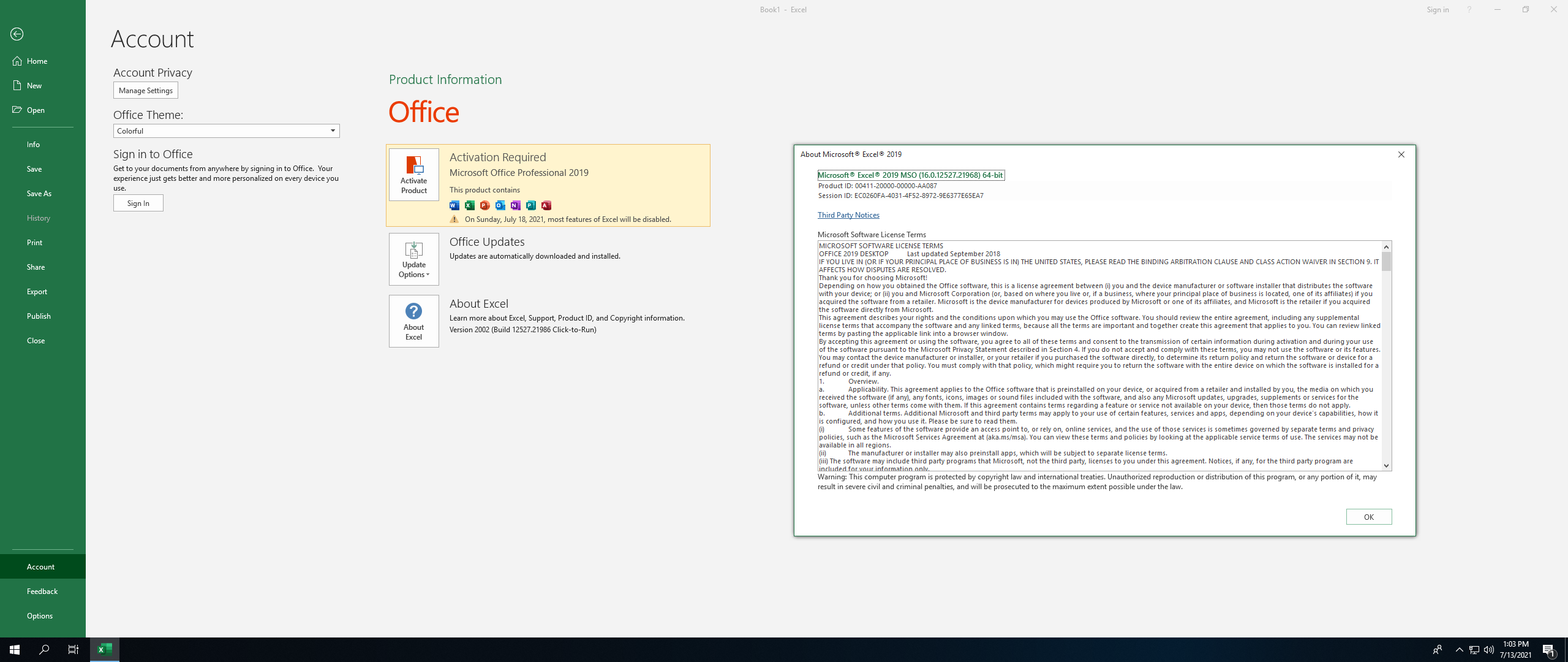Click the Version 2002 build text
1568x662 pixels.
[523, 330]
